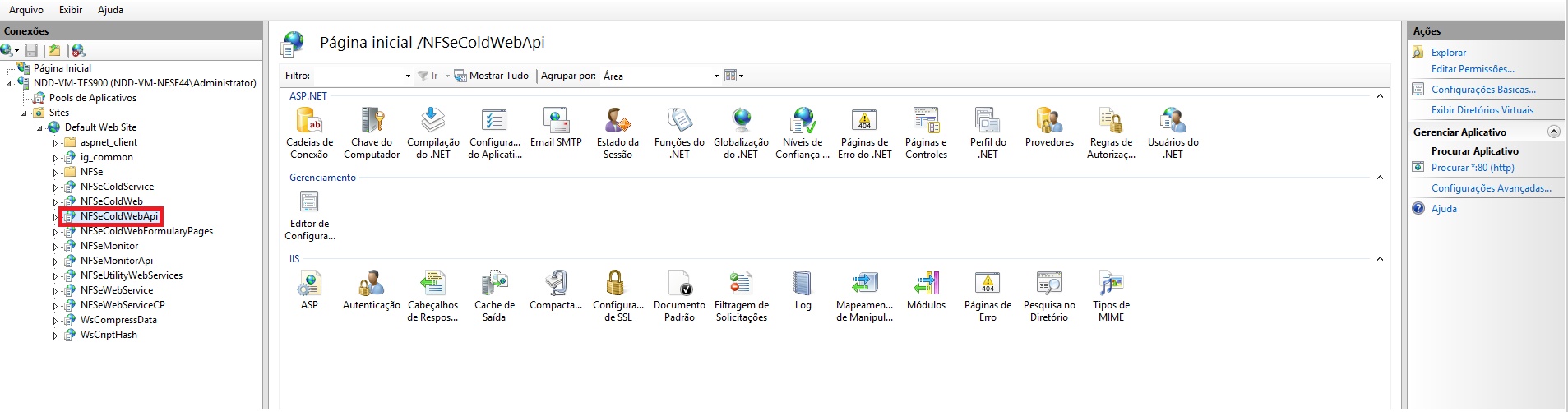Open the Exibir menu

(71, 10)
